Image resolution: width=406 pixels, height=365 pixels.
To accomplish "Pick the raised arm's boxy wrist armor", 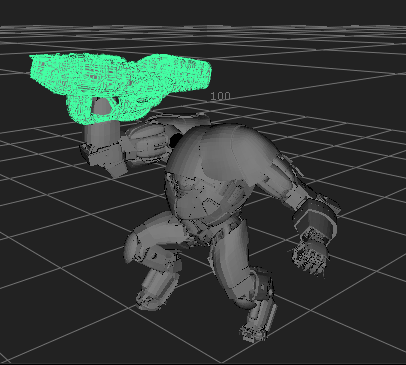I will pos(103,158).
